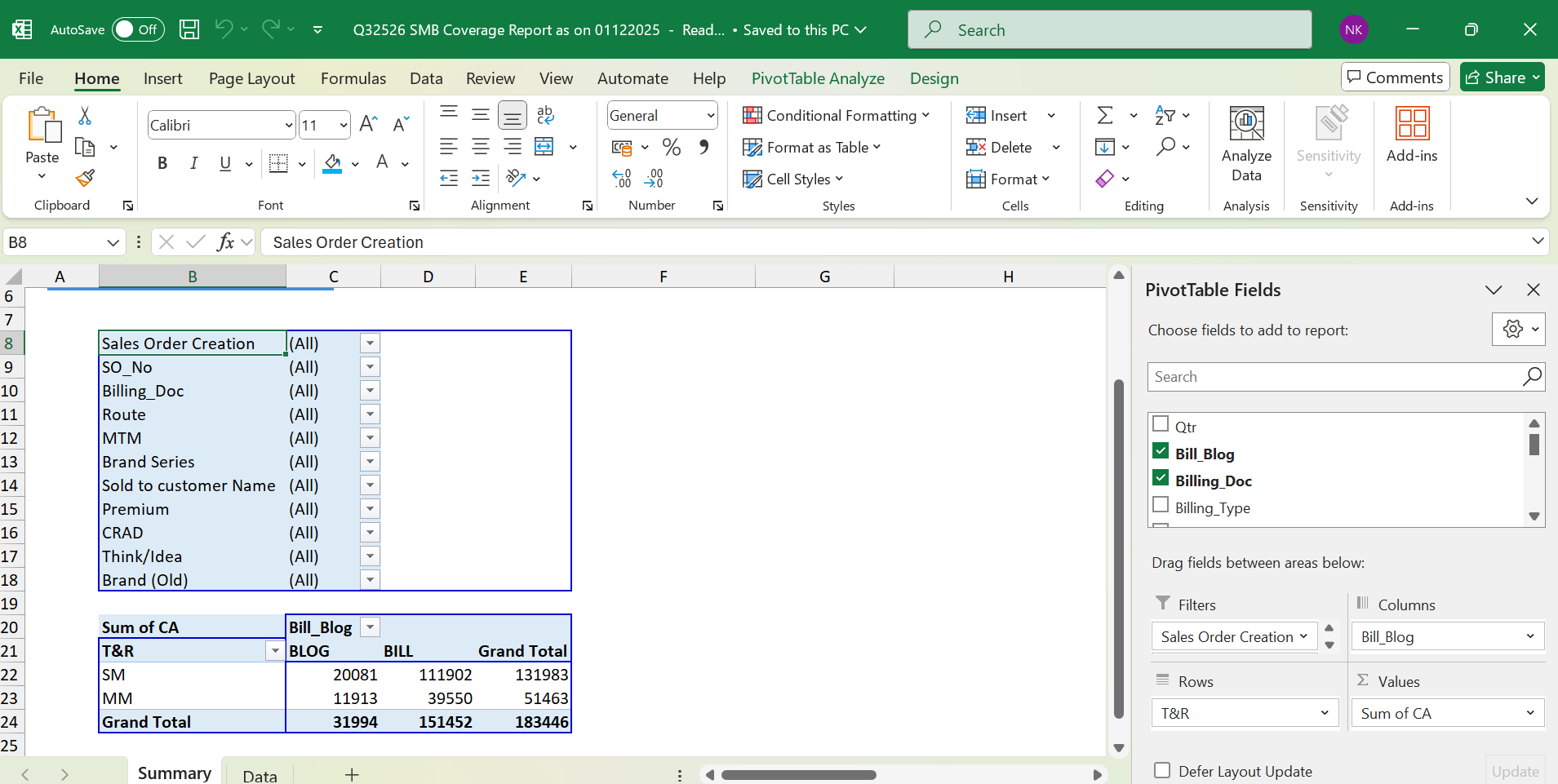Click the Merge & Center icon
Viewport: 1558px width, 784px height.
pos(544,147)
